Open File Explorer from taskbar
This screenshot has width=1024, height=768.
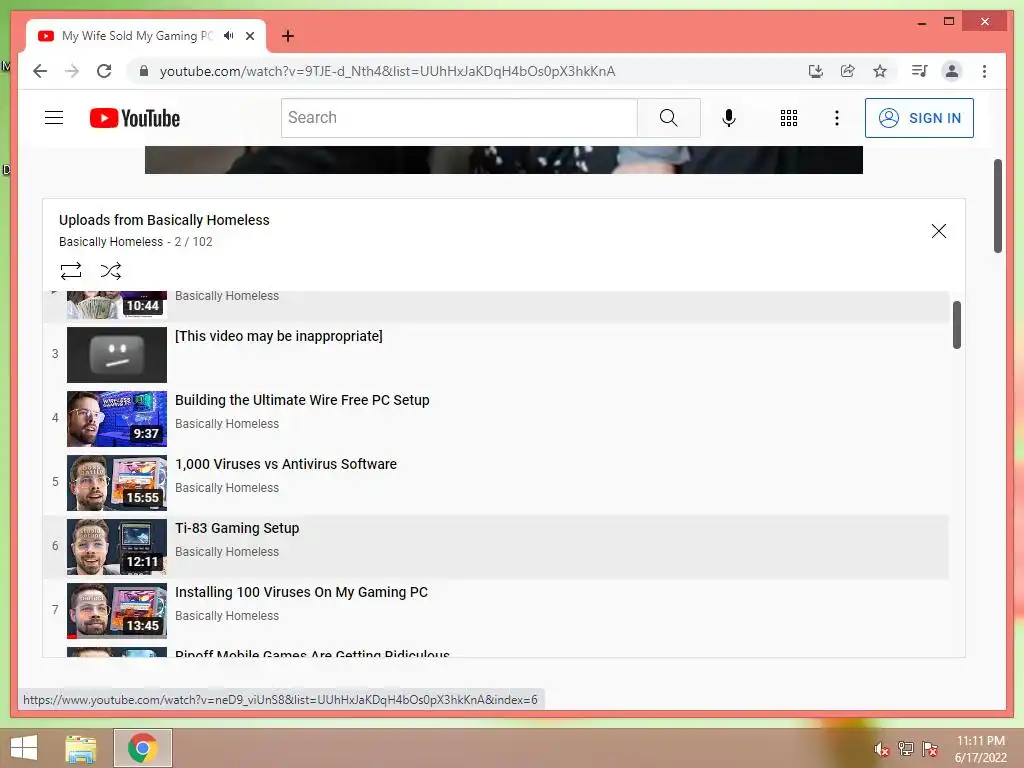tap(81, 748)
